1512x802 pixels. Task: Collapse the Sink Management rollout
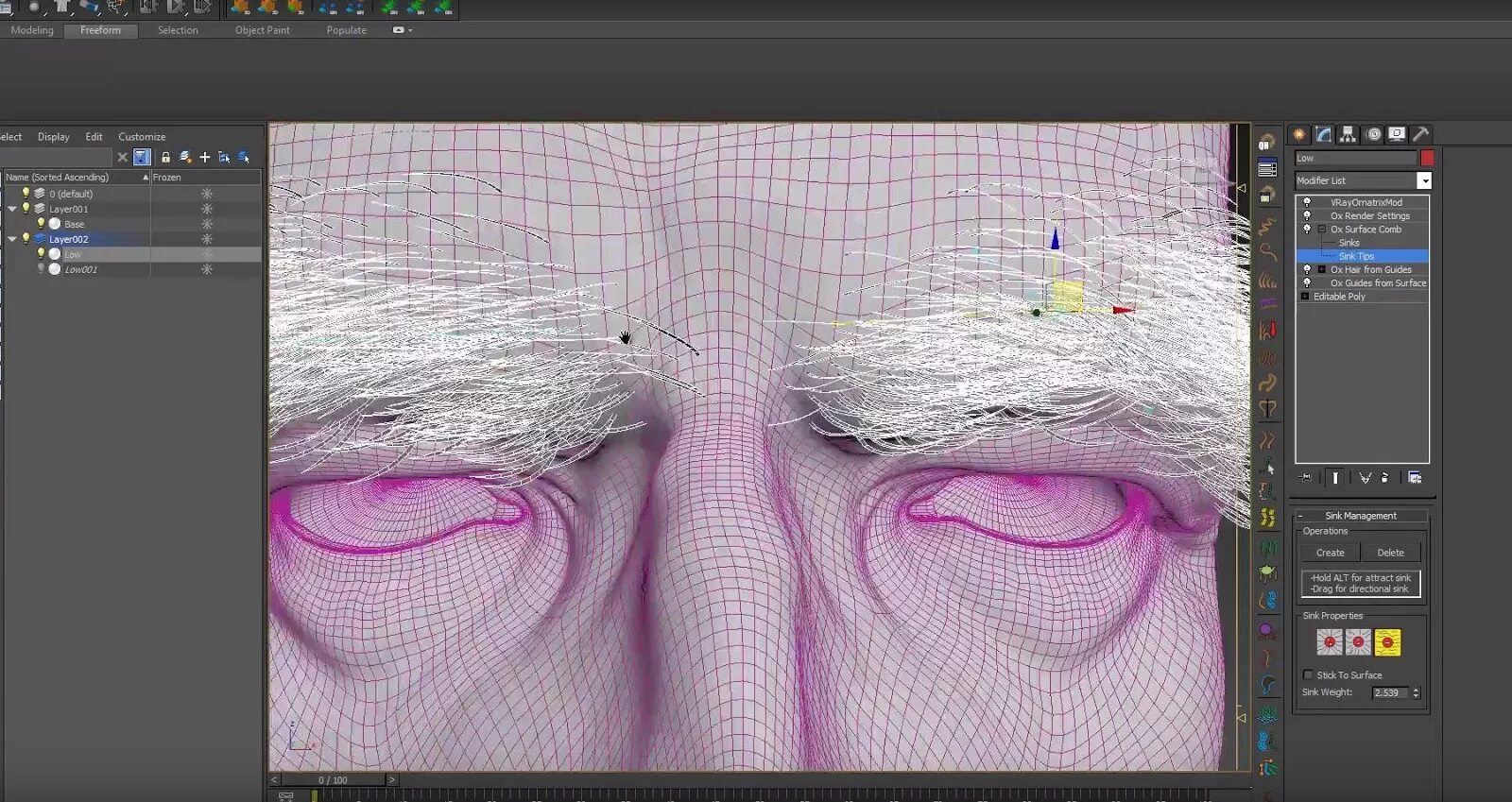[x=1300, y=516]
